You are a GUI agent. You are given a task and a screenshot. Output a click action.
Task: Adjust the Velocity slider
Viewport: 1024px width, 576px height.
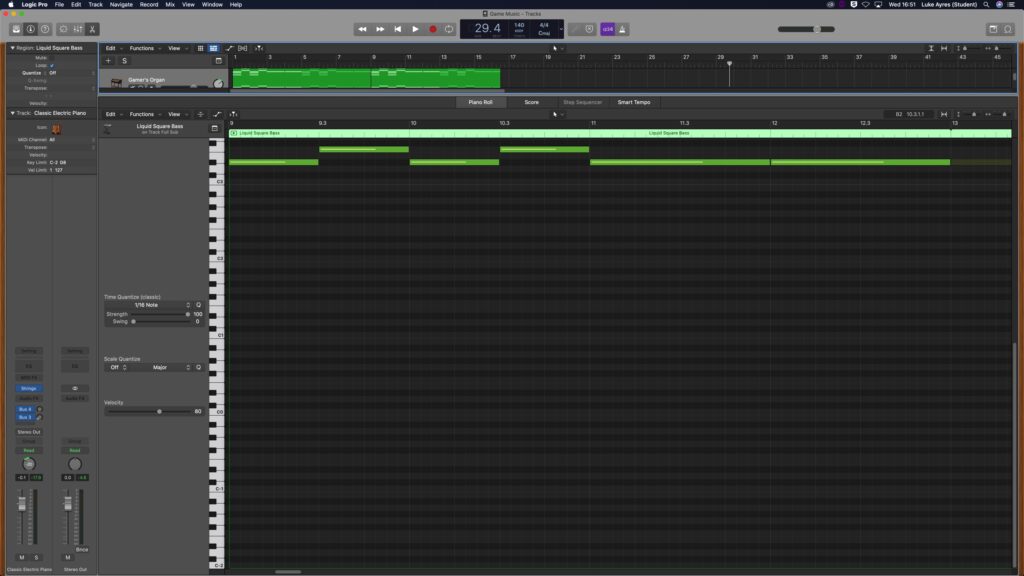[149, 411]
